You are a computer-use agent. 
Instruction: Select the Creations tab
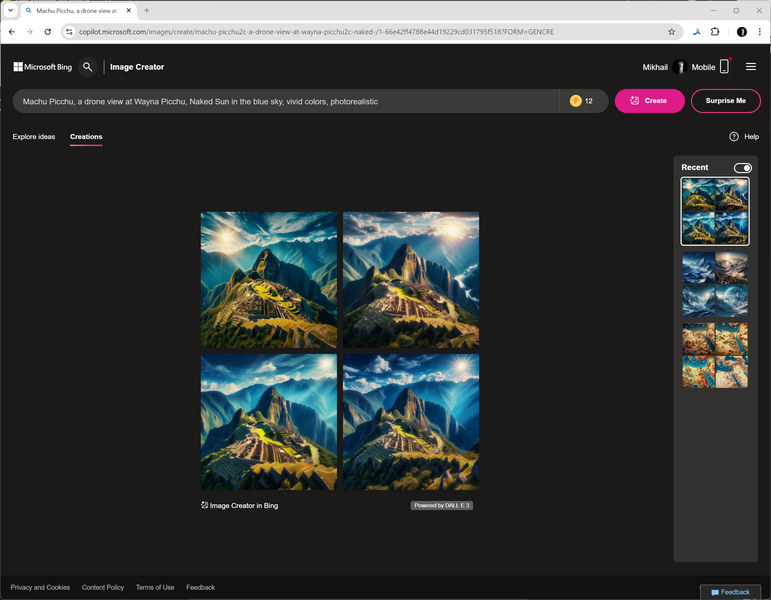point(86,137)
